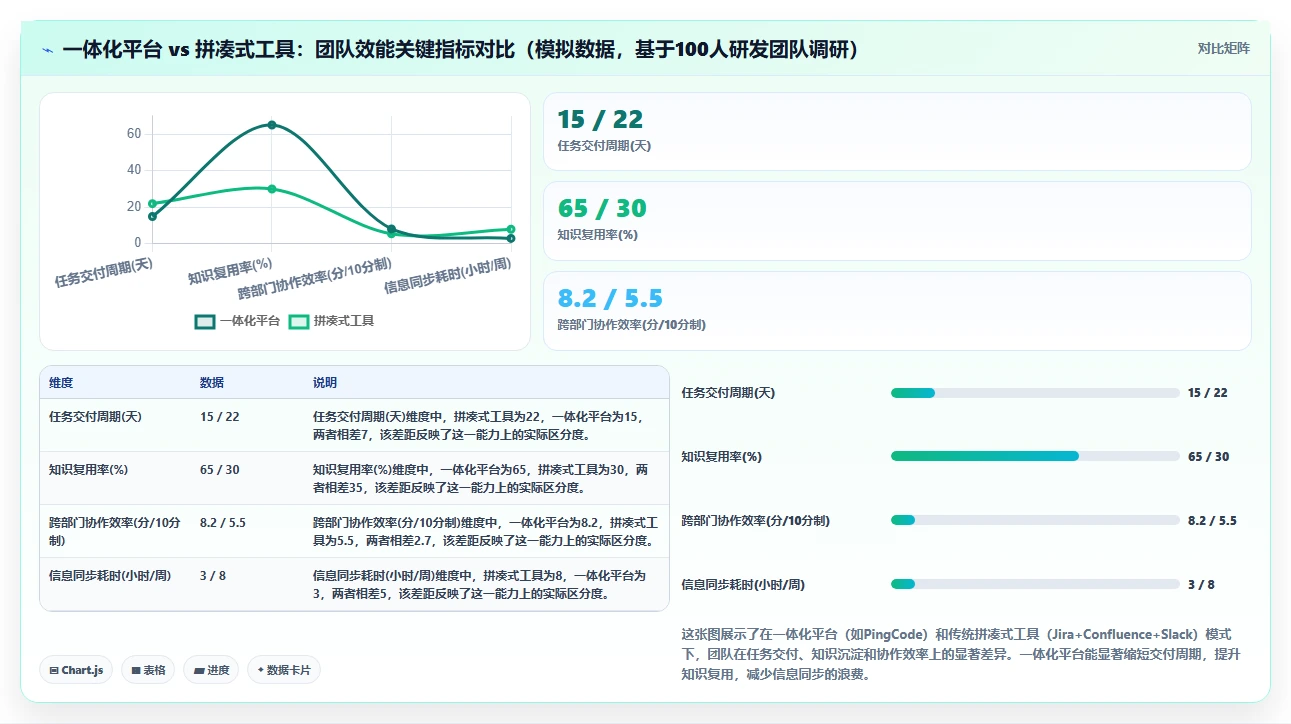Click the 信息同步耗时 progress bar
Viewport: 1291px width, 724px height.
(x=1035, y=584)
